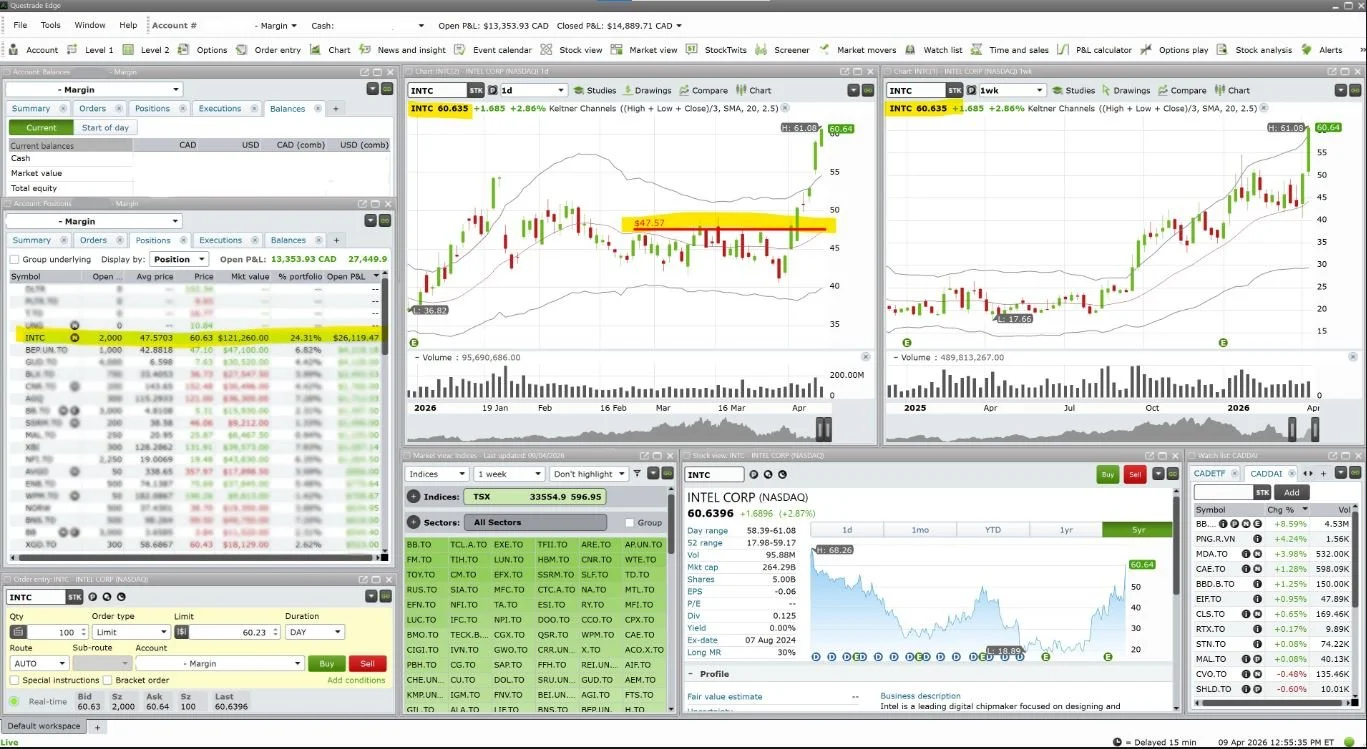The width and height of the screenshot is (1367, 749).
Task: Launch the Screener tool
Action: (x=782, y=50)
